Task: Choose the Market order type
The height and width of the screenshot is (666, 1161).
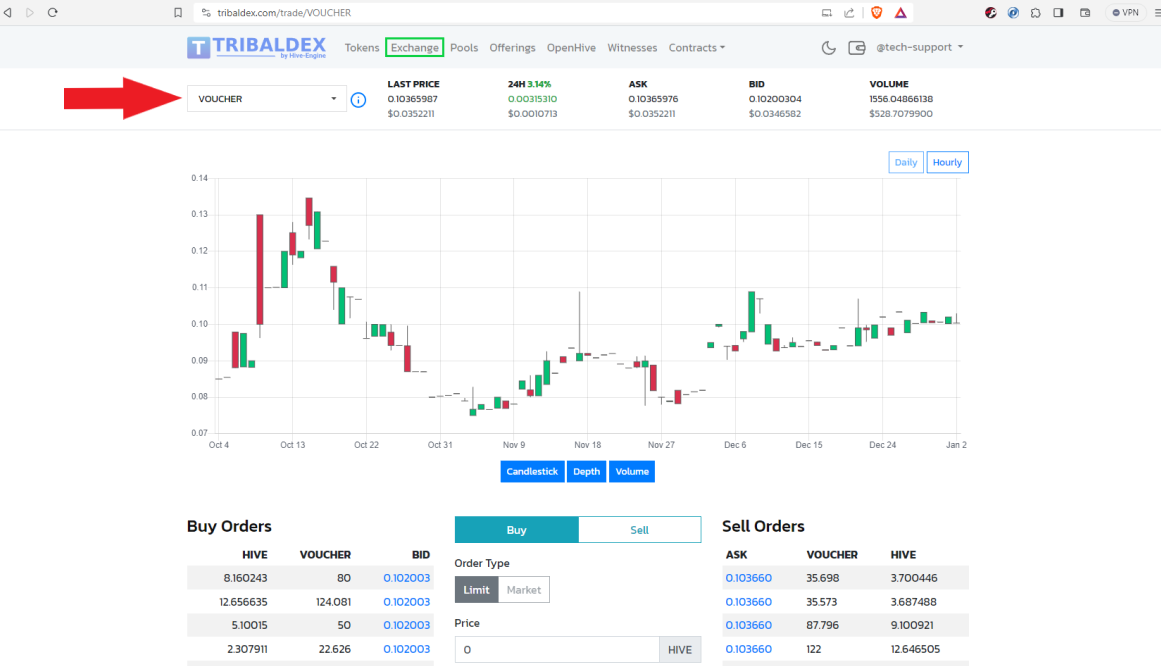Action: pos(523,590)
